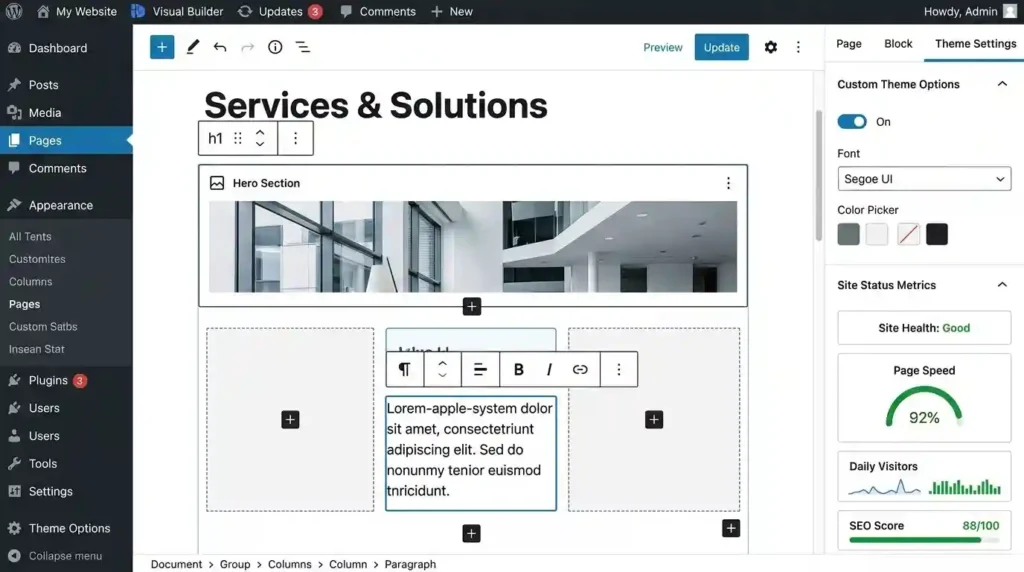
Task: Toggle italic formatting
Action: coord(549,370)
